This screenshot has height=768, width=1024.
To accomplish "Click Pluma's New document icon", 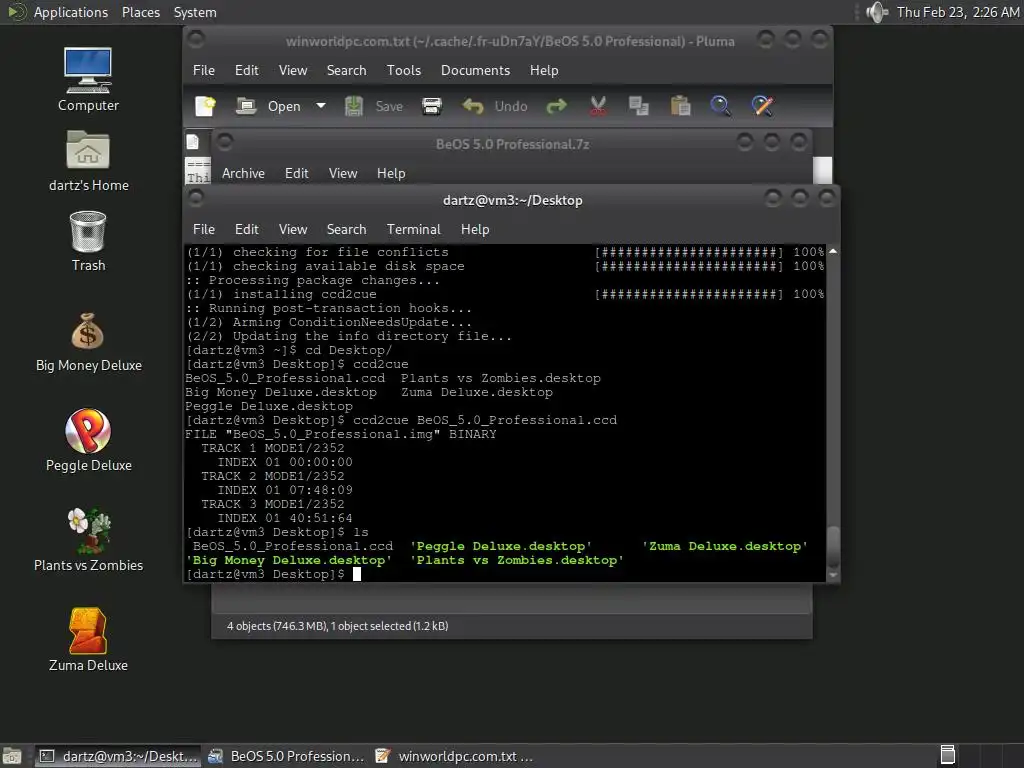I will point(205,106).
